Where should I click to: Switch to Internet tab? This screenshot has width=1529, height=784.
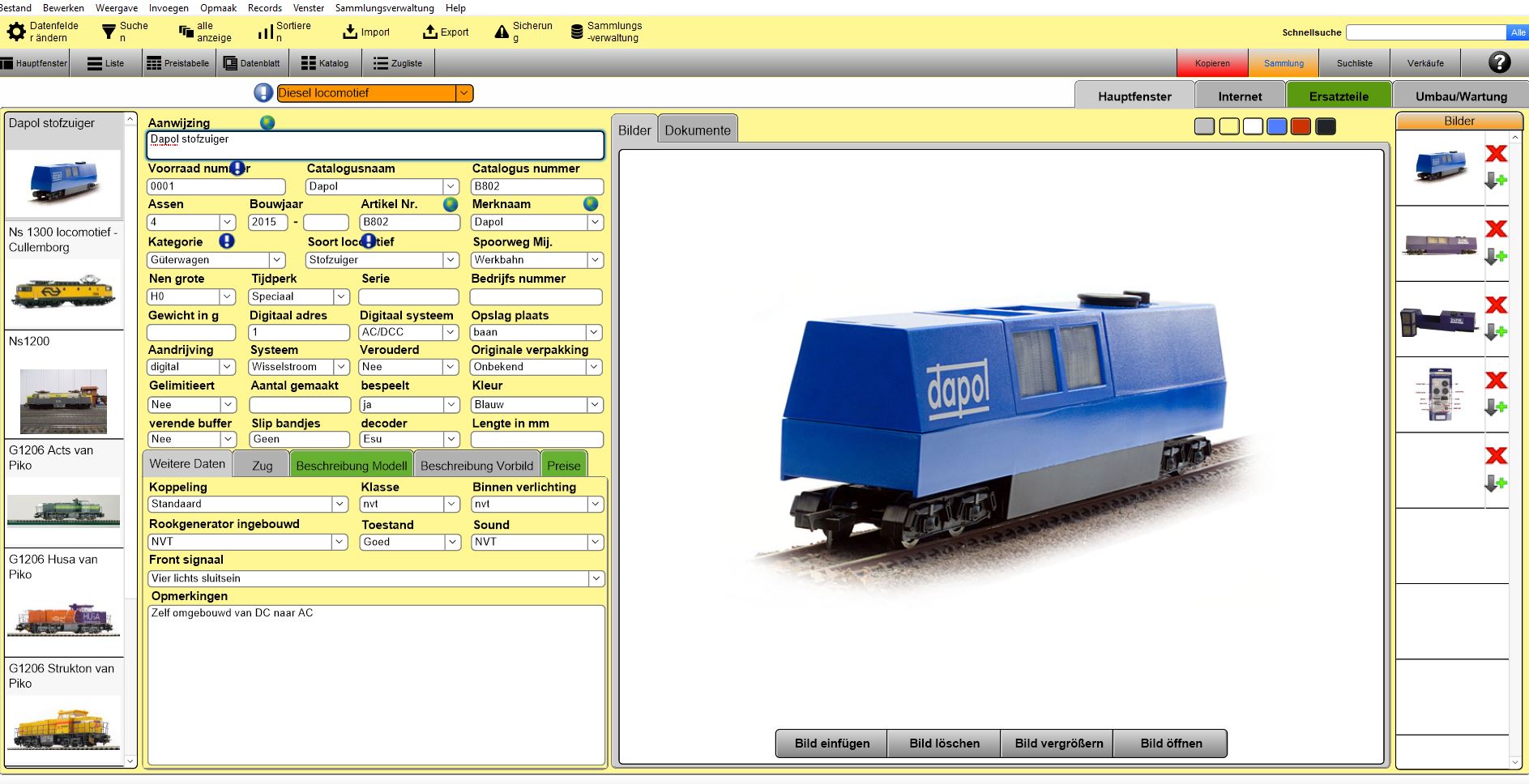1240,96
